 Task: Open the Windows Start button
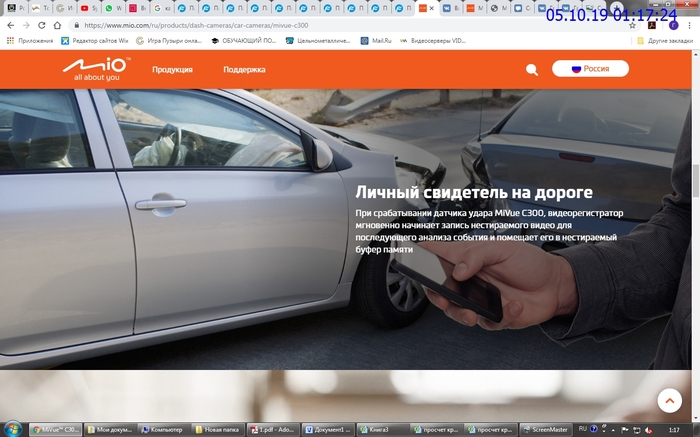pos(13,429)
